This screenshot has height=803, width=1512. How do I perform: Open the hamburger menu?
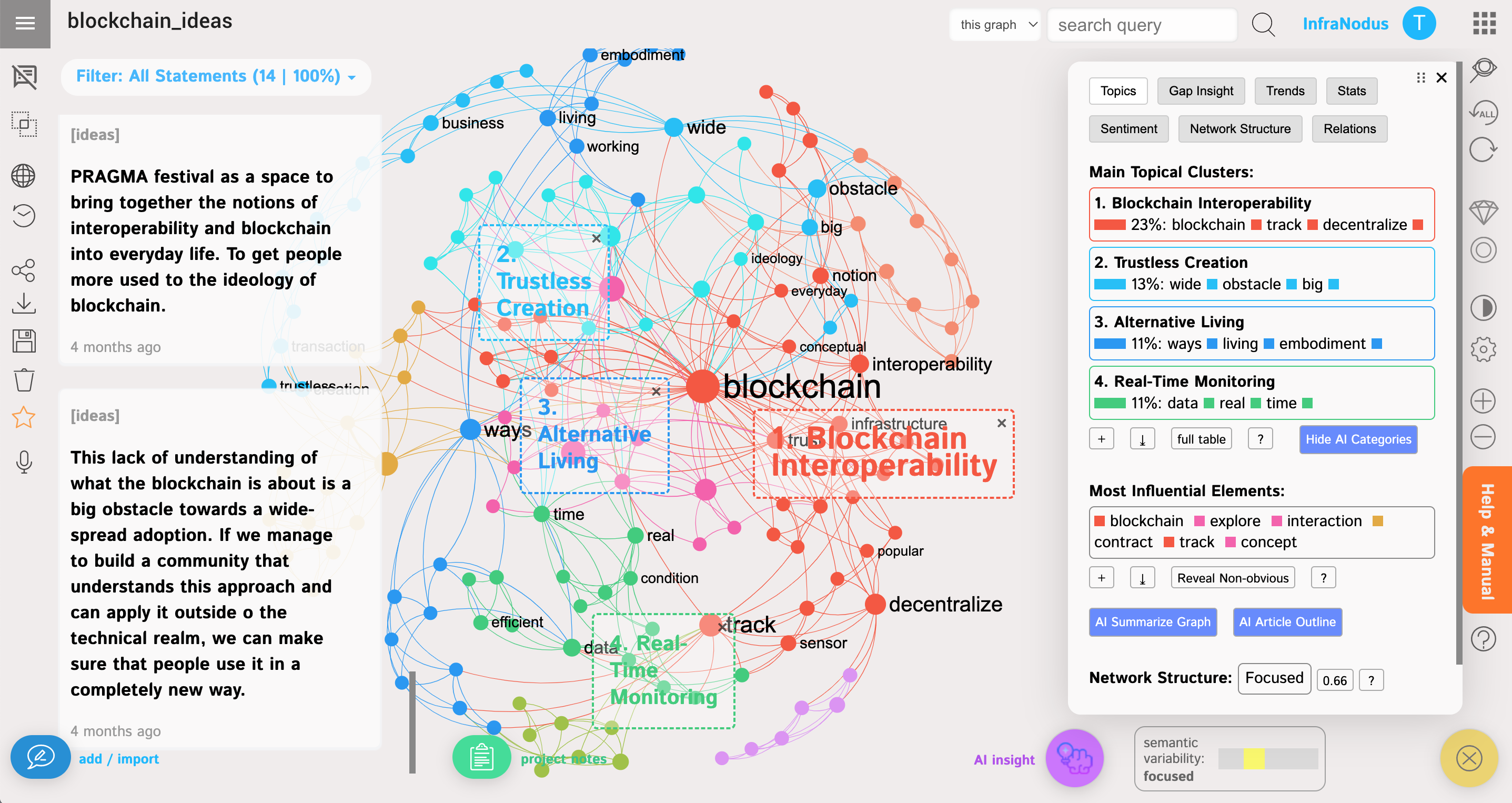pyautogui.click(x=25, y=24)
